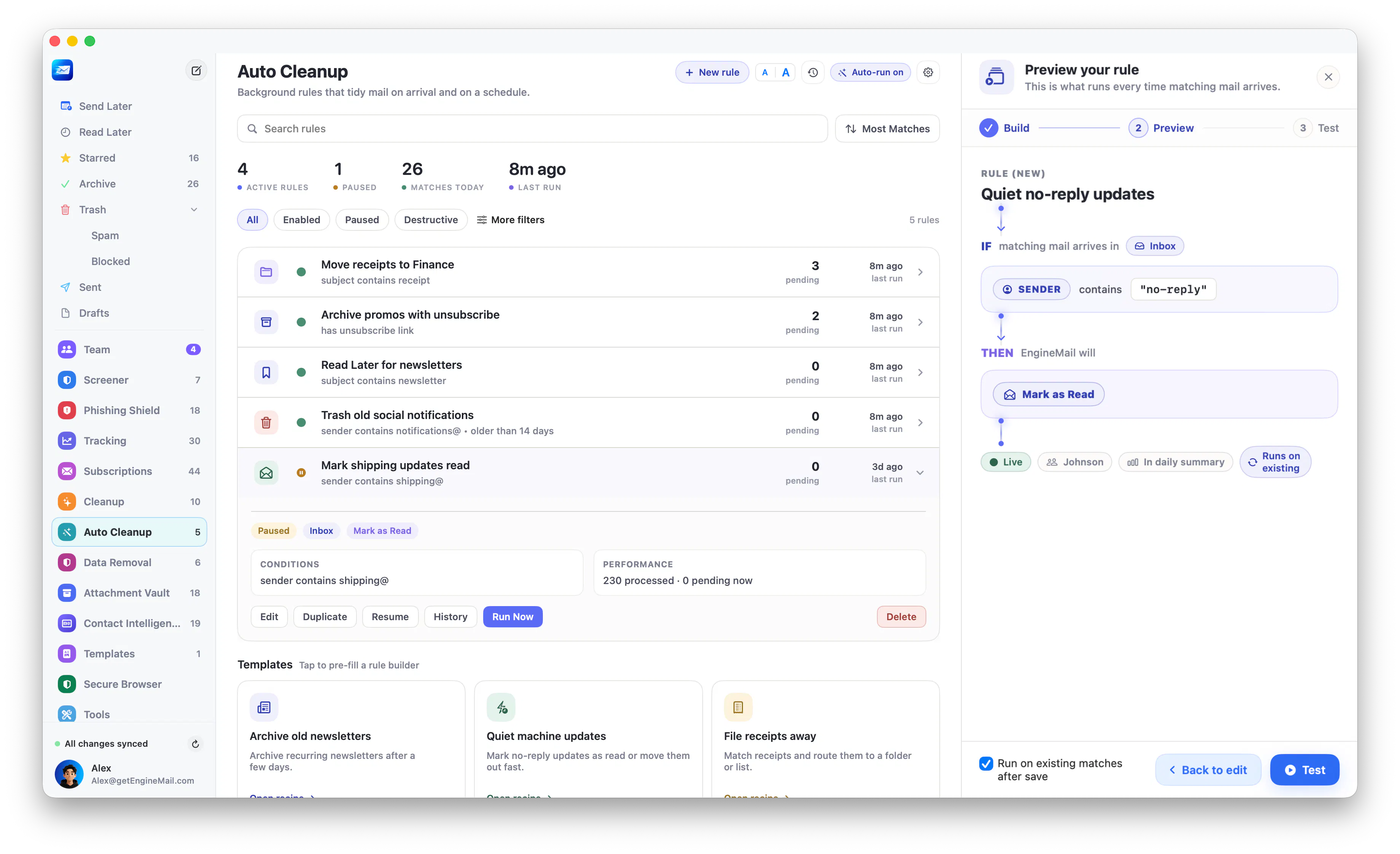Toggle Runs on existing pill
This screenshot has width=1400, height=854.
click(x=1275, y=462)
